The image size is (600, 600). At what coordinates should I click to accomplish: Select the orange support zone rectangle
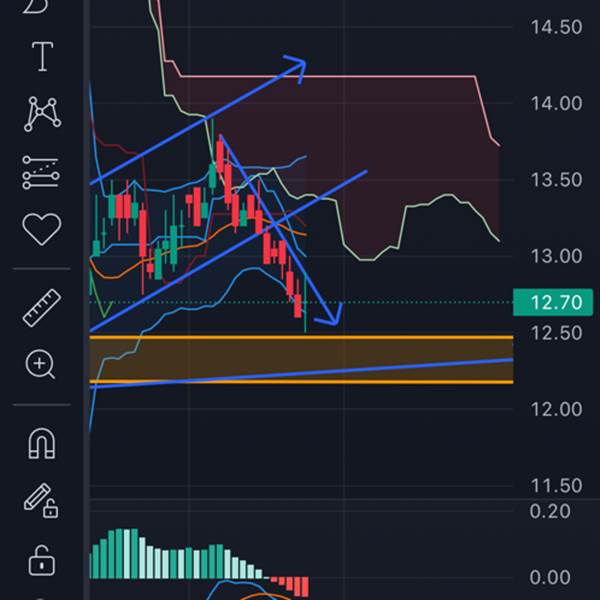pos(301,360)
